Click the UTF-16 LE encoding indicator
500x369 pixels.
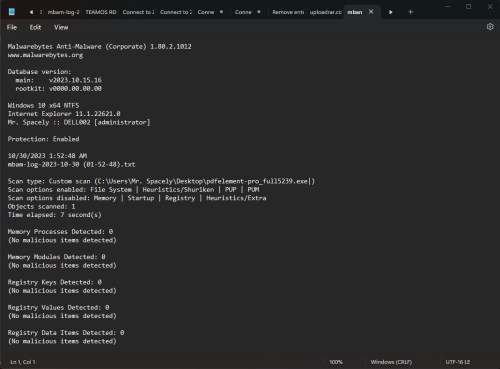(x=458, y=362)
